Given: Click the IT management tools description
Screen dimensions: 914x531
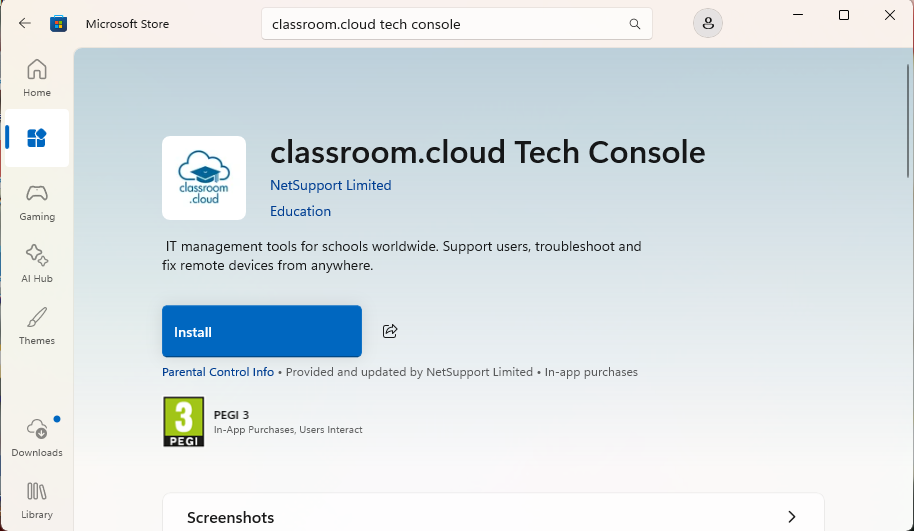Looking at the screenshot, I should (x=402, y=255).
